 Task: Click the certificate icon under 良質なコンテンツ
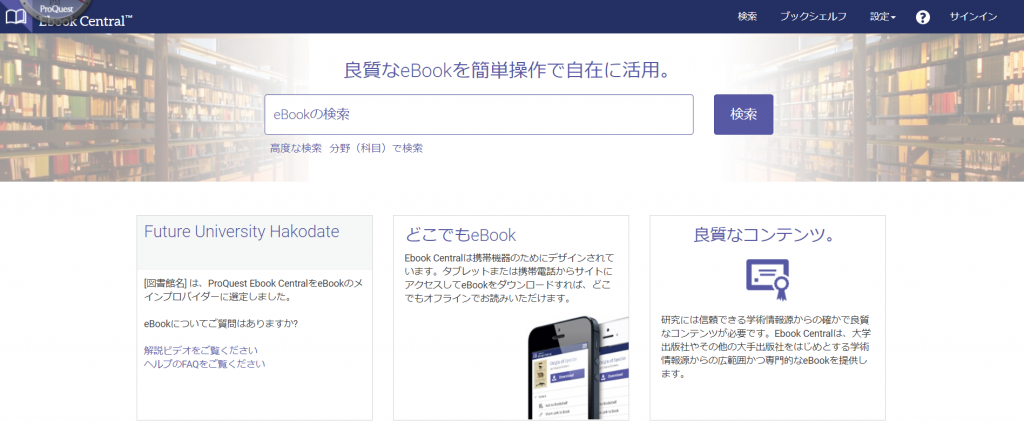[767, 280]
